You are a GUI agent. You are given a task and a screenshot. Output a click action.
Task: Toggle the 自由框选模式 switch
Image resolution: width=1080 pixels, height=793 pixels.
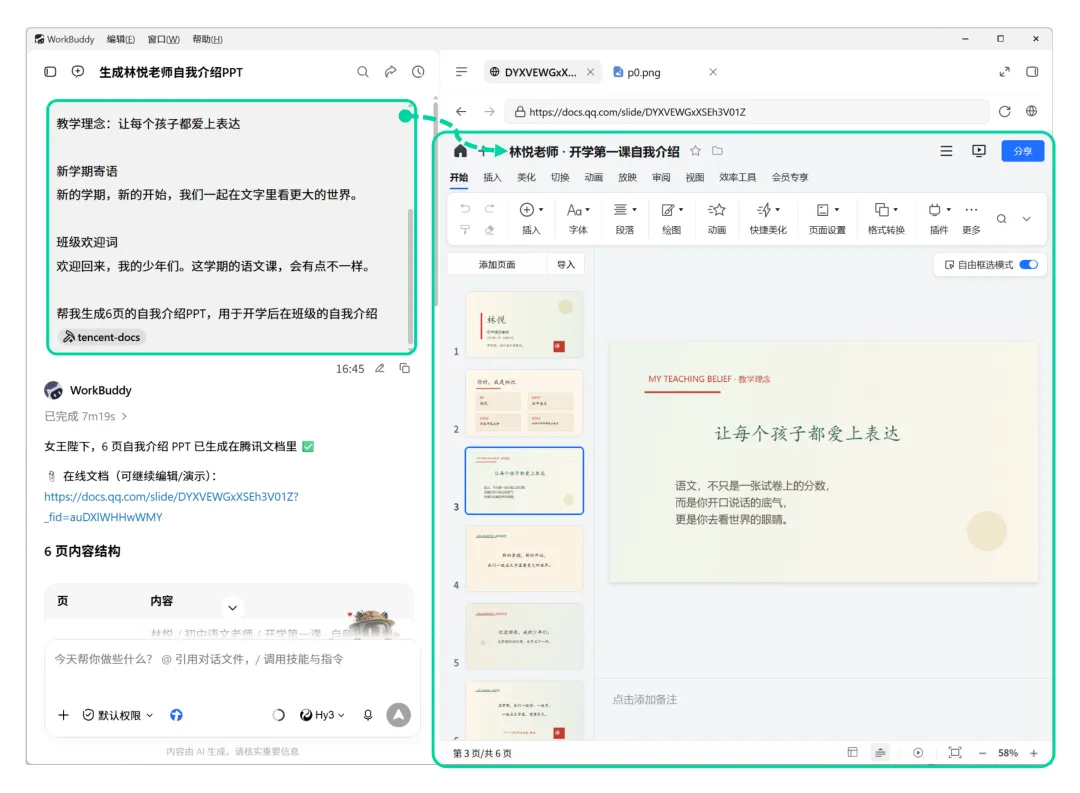pos(1028,265)
